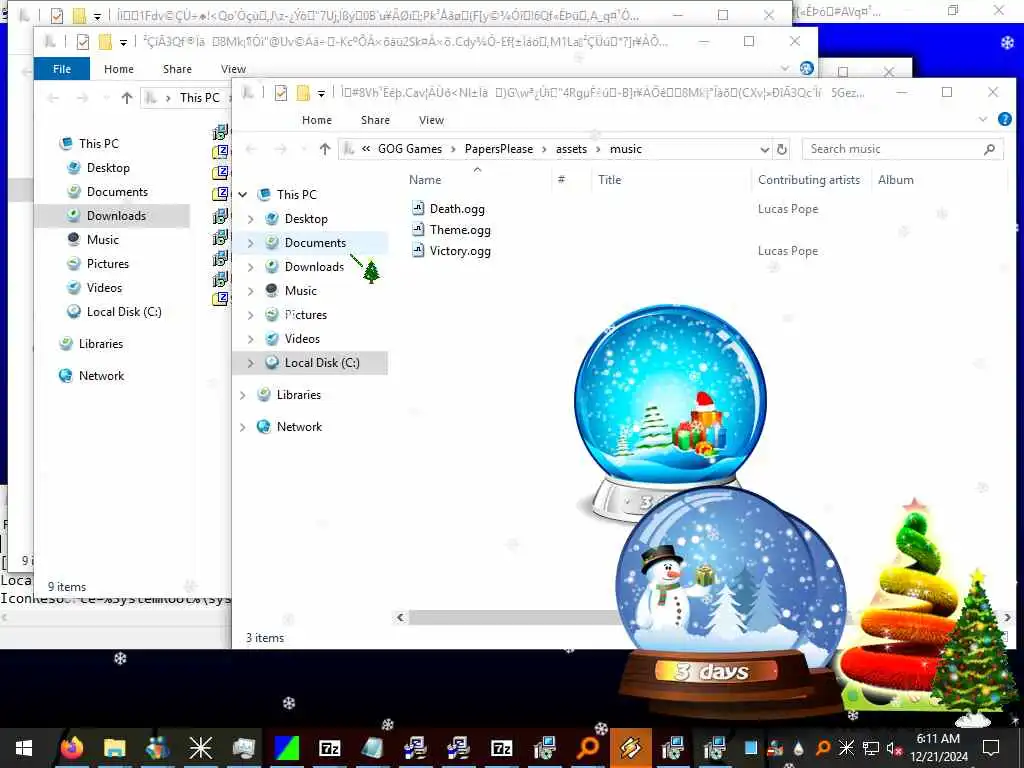This screenshot has height=768, width=1024.
Task: Open the Windows Start menu
Action: [24, 748]
